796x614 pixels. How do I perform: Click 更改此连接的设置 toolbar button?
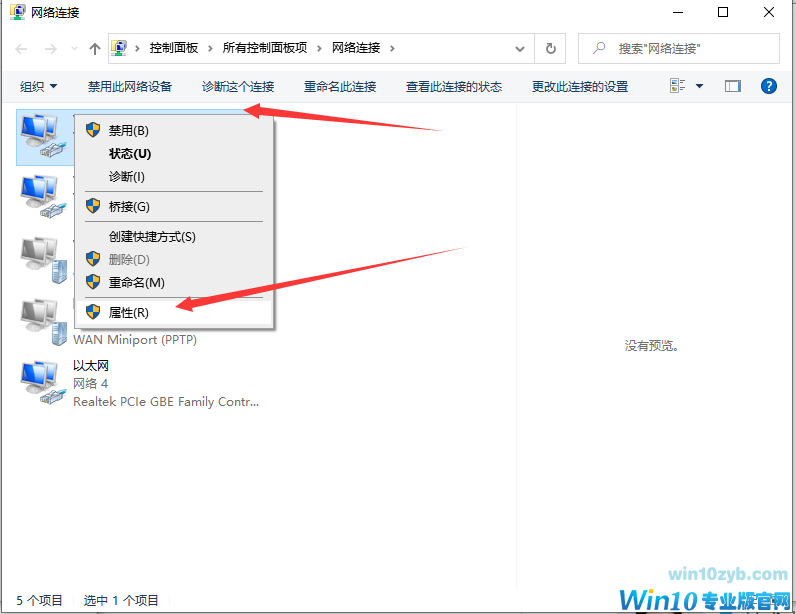point(580,87)
